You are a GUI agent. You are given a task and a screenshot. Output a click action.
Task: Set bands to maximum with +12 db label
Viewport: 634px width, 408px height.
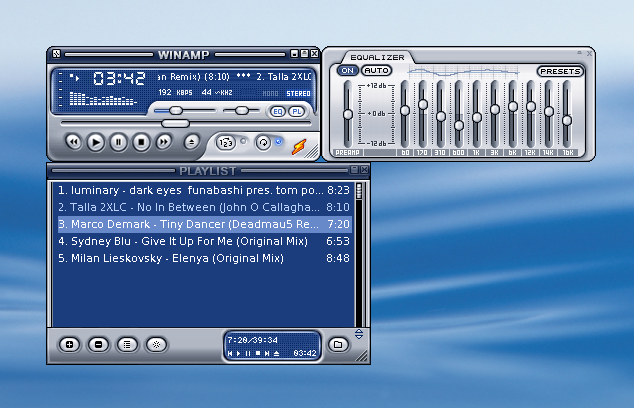click(376, 86)
